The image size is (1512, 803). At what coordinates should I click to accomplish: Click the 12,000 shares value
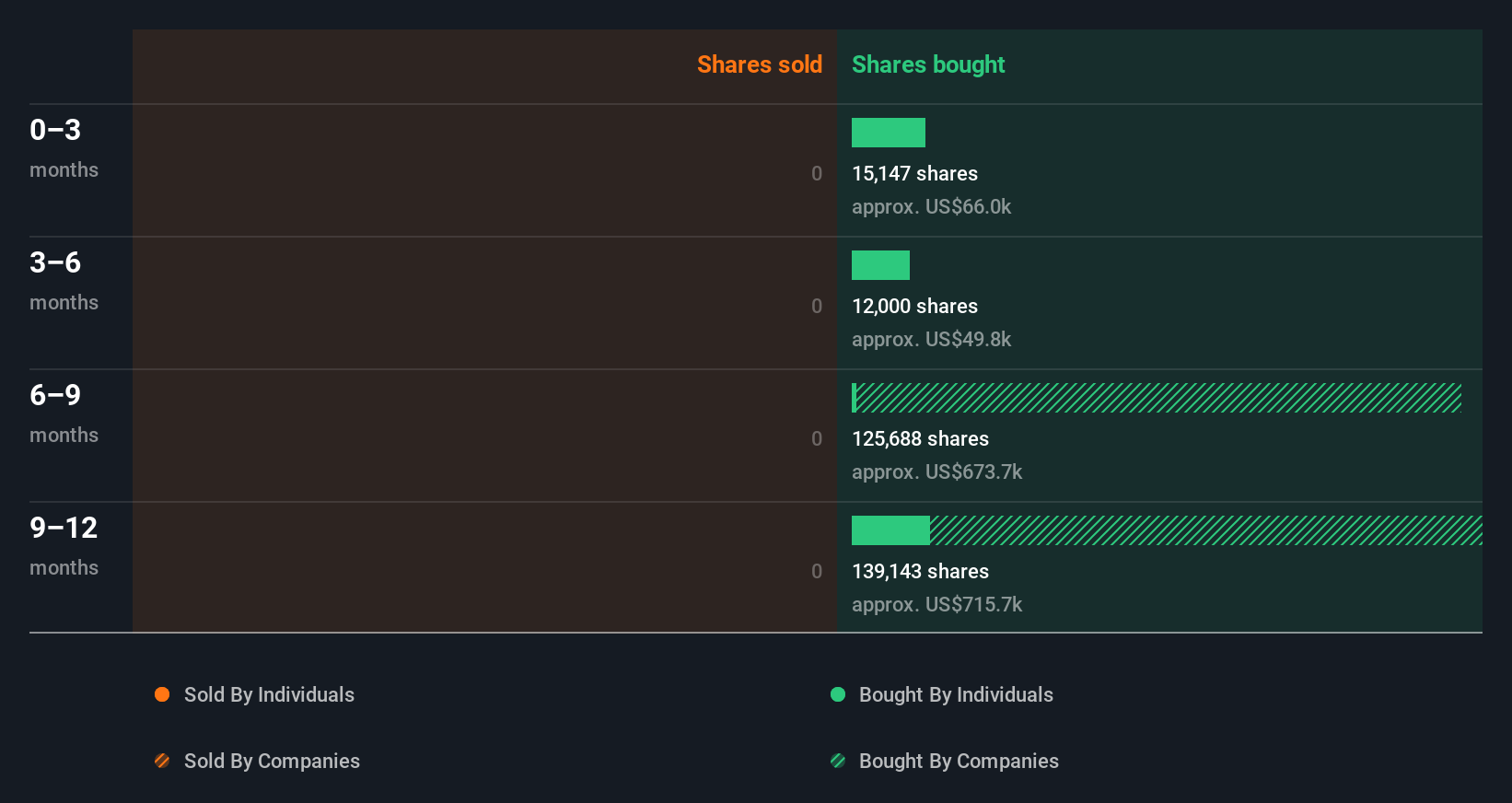(x=914, y=306)
